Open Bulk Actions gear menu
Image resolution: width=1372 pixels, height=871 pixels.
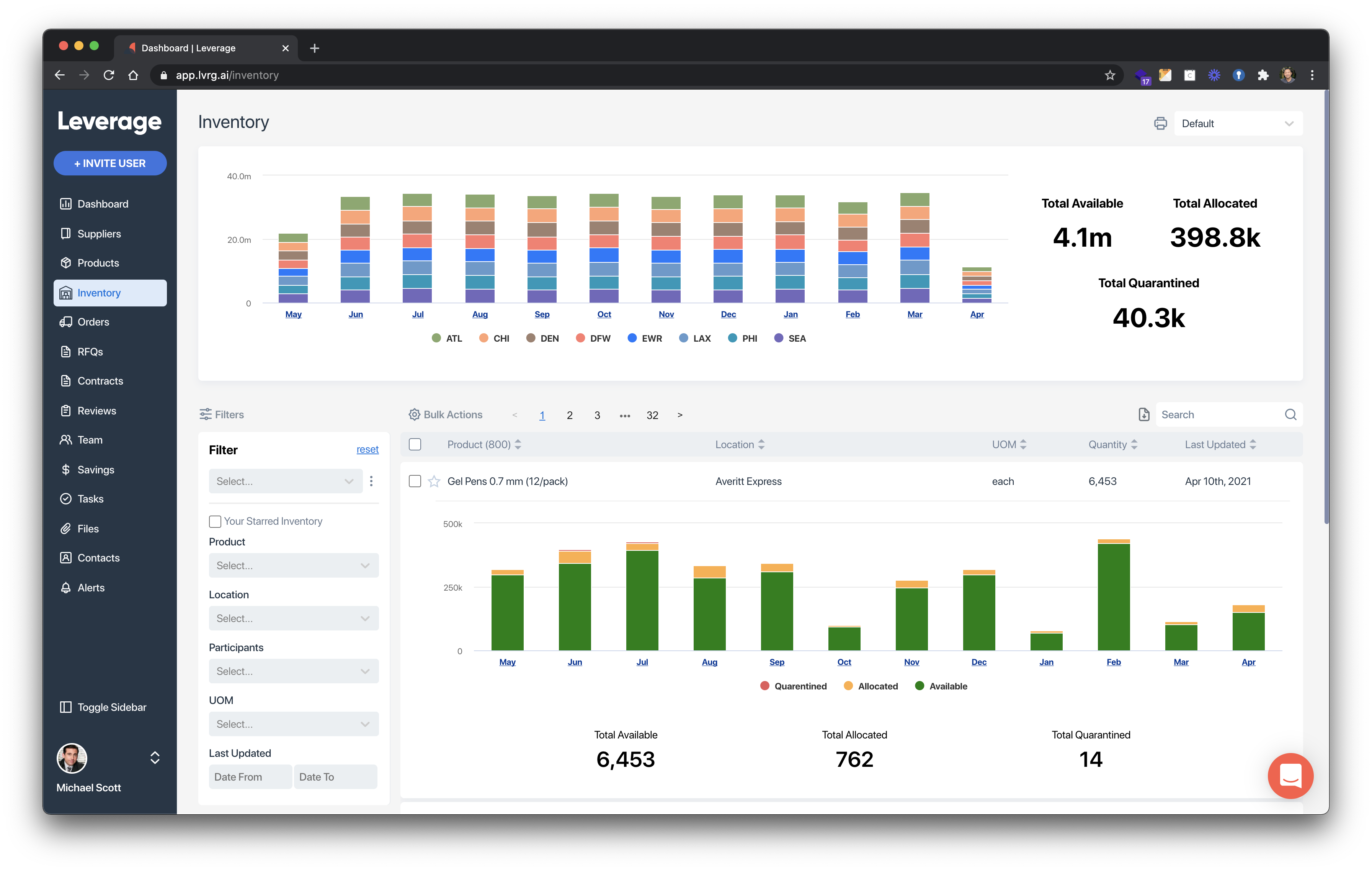pyautogui.click(x=414, y=414)
